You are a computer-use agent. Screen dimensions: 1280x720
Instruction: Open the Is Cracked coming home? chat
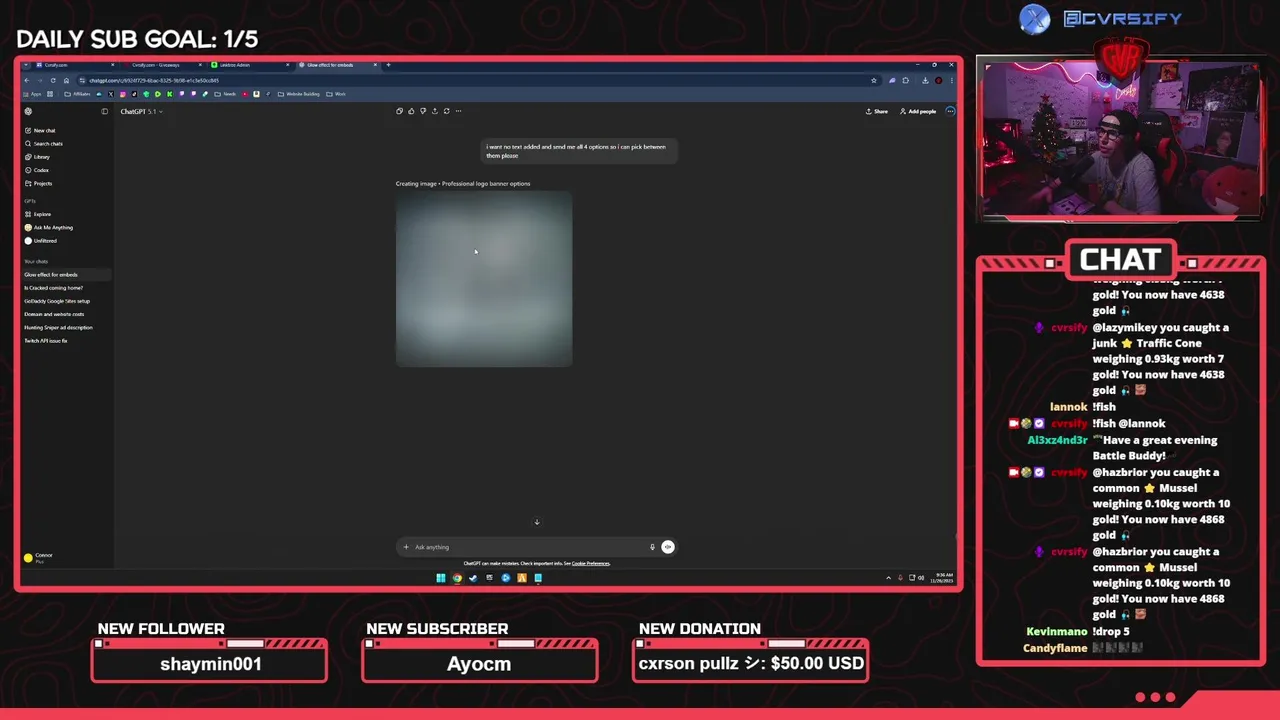pos(54,288)
